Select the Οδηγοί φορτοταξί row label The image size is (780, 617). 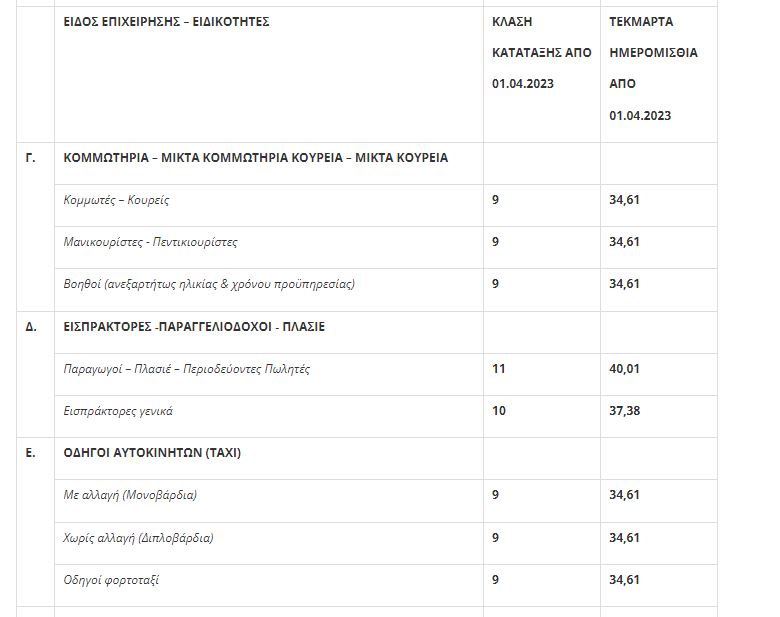[x=111, y=580]
